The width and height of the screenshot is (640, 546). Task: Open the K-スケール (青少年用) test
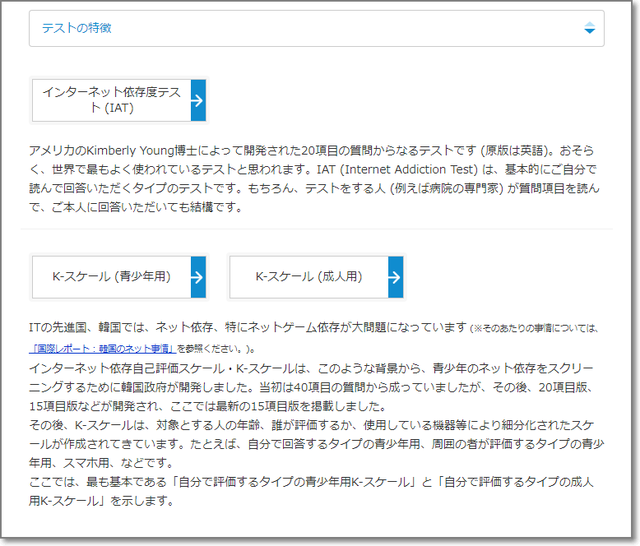tap(111, 277)
